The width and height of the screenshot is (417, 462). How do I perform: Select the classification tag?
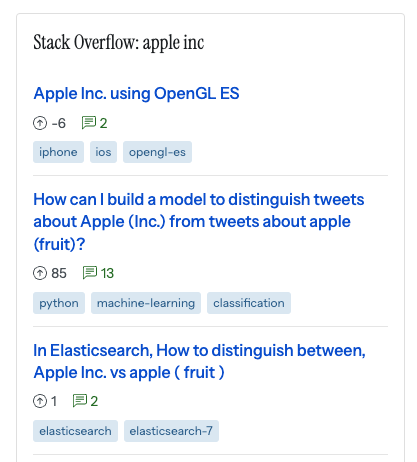point(249,303)
